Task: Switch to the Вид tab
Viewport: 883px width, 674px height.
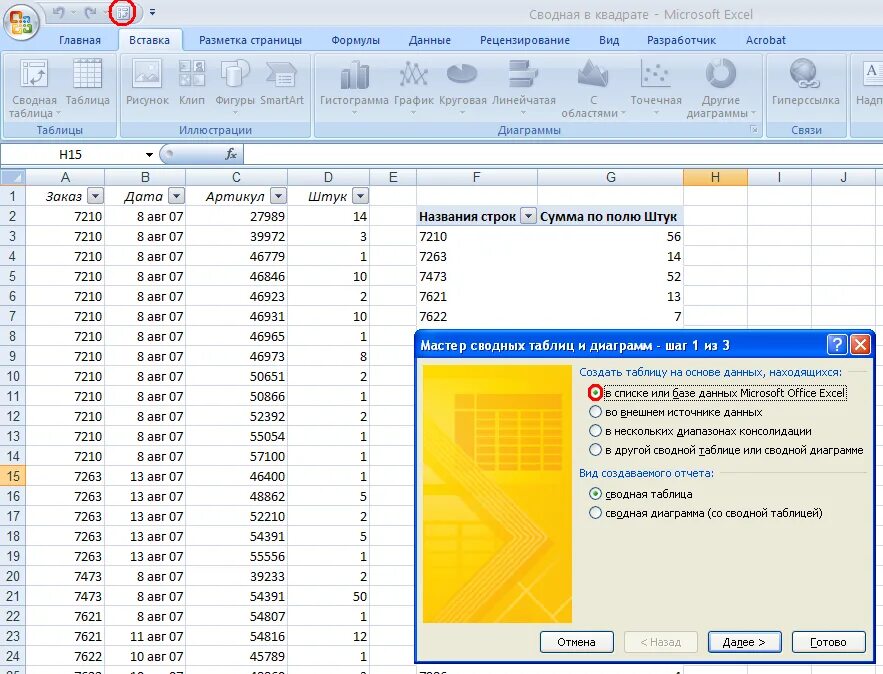Action: tap(609, 40)
